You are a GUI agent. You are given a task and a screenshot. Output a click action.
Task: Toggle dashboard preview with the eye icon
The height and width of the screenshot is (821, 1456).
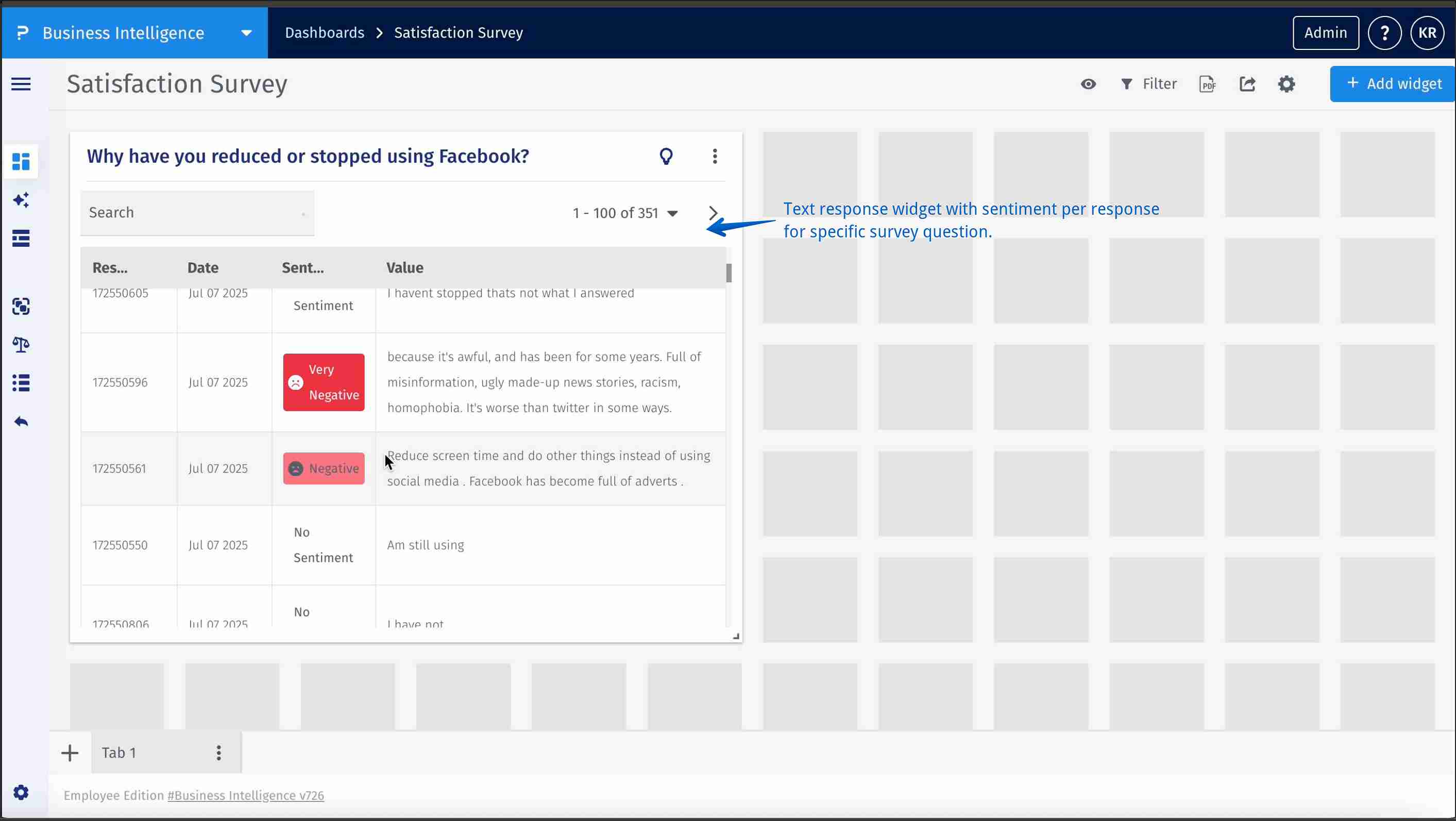1088,83
